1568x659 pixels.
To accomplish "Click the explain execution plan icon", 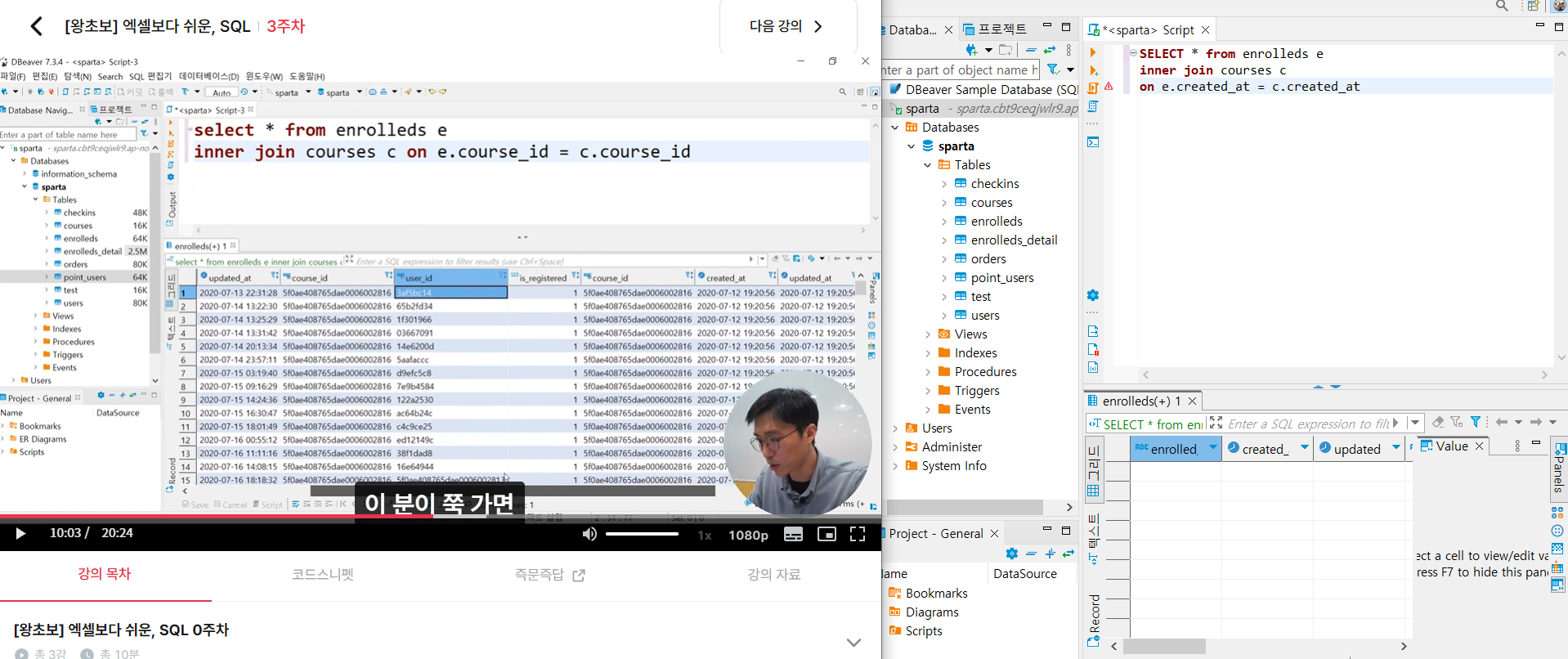I will (1093, 106).
